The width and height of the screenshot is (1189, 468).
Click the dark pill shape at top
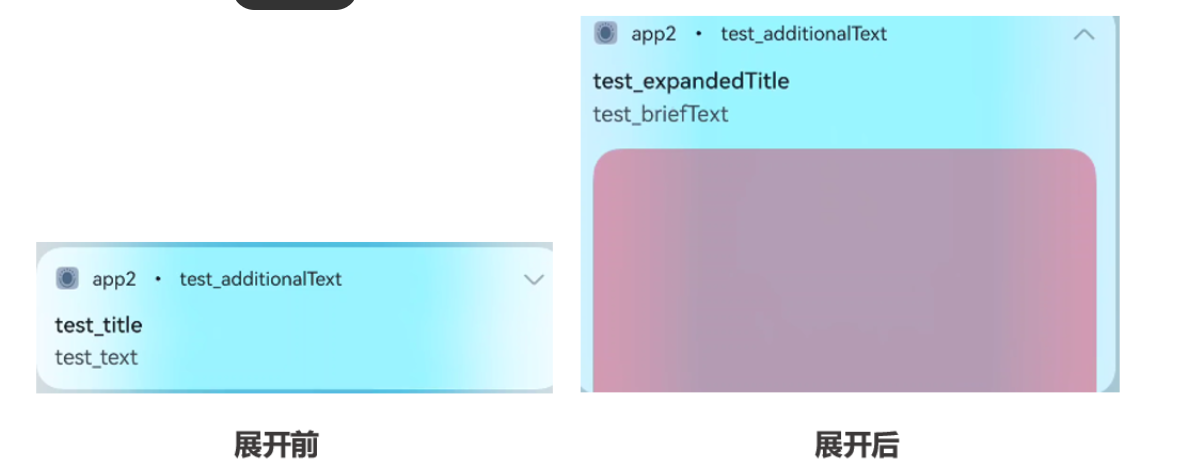[x=295, y=5]
